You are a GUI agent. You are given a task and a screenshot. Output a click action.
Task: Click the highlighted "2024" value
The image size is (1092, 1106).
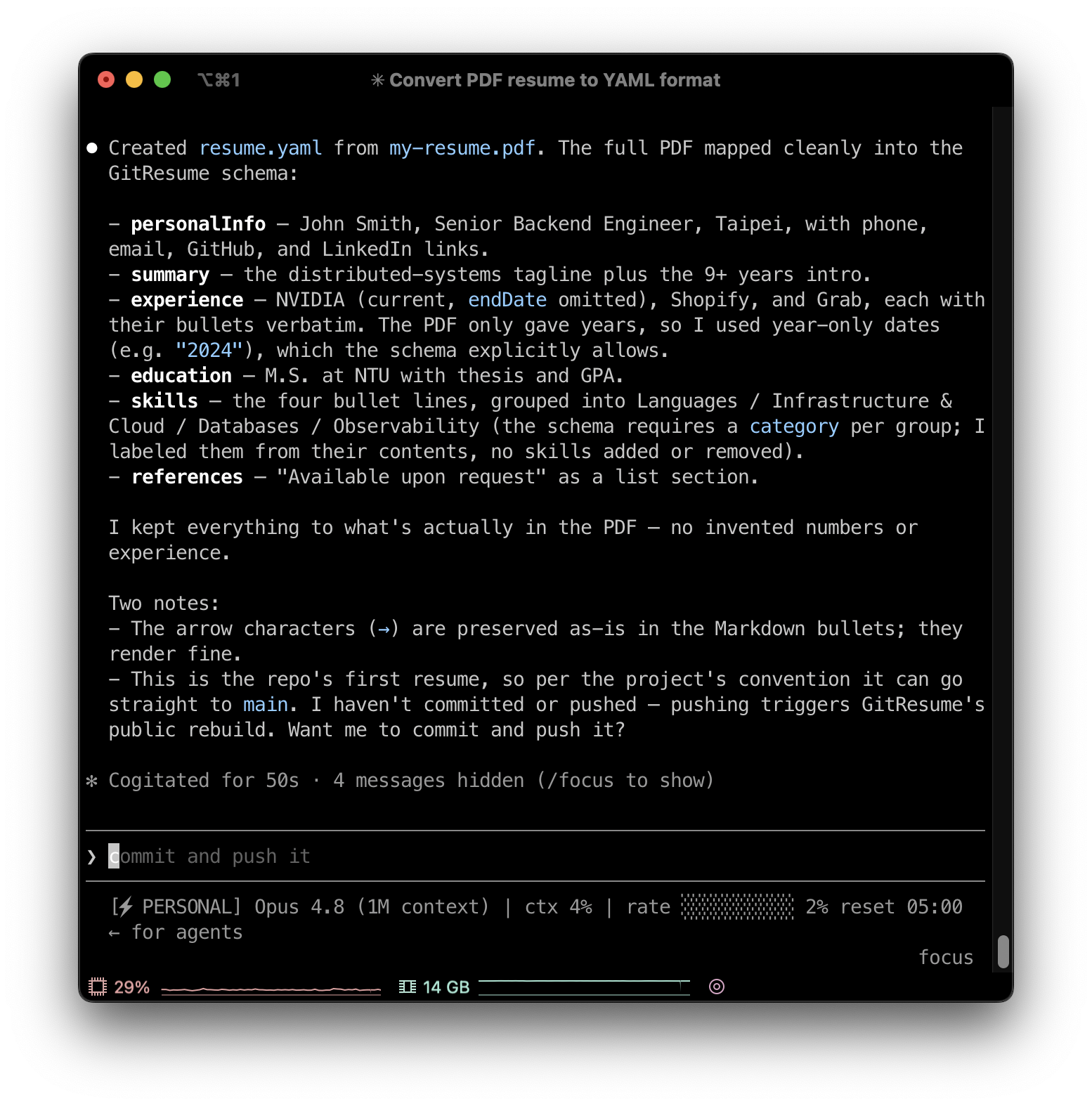tap(209, 351)
